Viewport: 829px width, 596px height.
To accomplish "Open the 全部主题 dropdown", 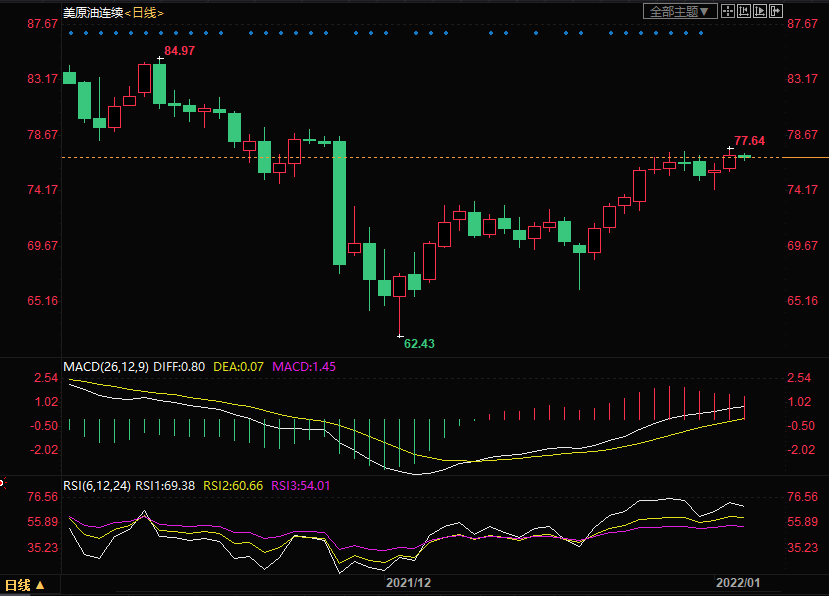I will [x=679, y=12].
